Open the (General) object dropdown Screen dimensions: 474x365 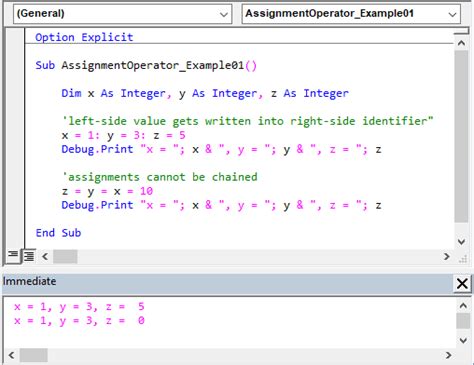point(122,14)
